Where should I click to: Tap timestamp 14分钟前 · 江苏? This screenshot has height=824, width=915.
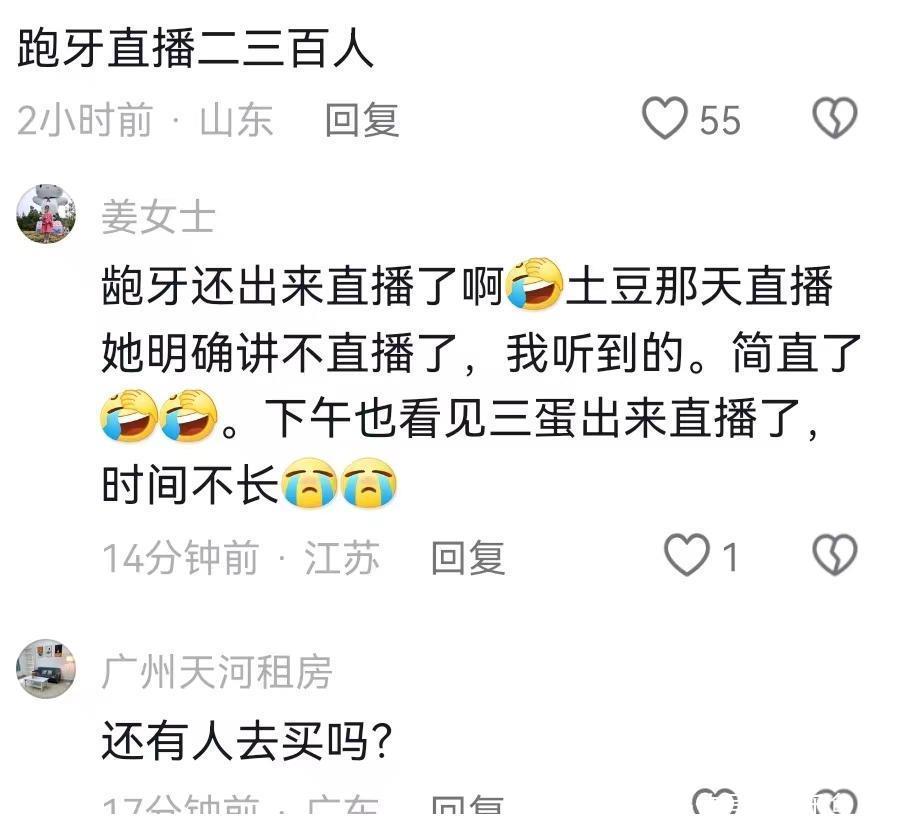click(x=240, y=557)
